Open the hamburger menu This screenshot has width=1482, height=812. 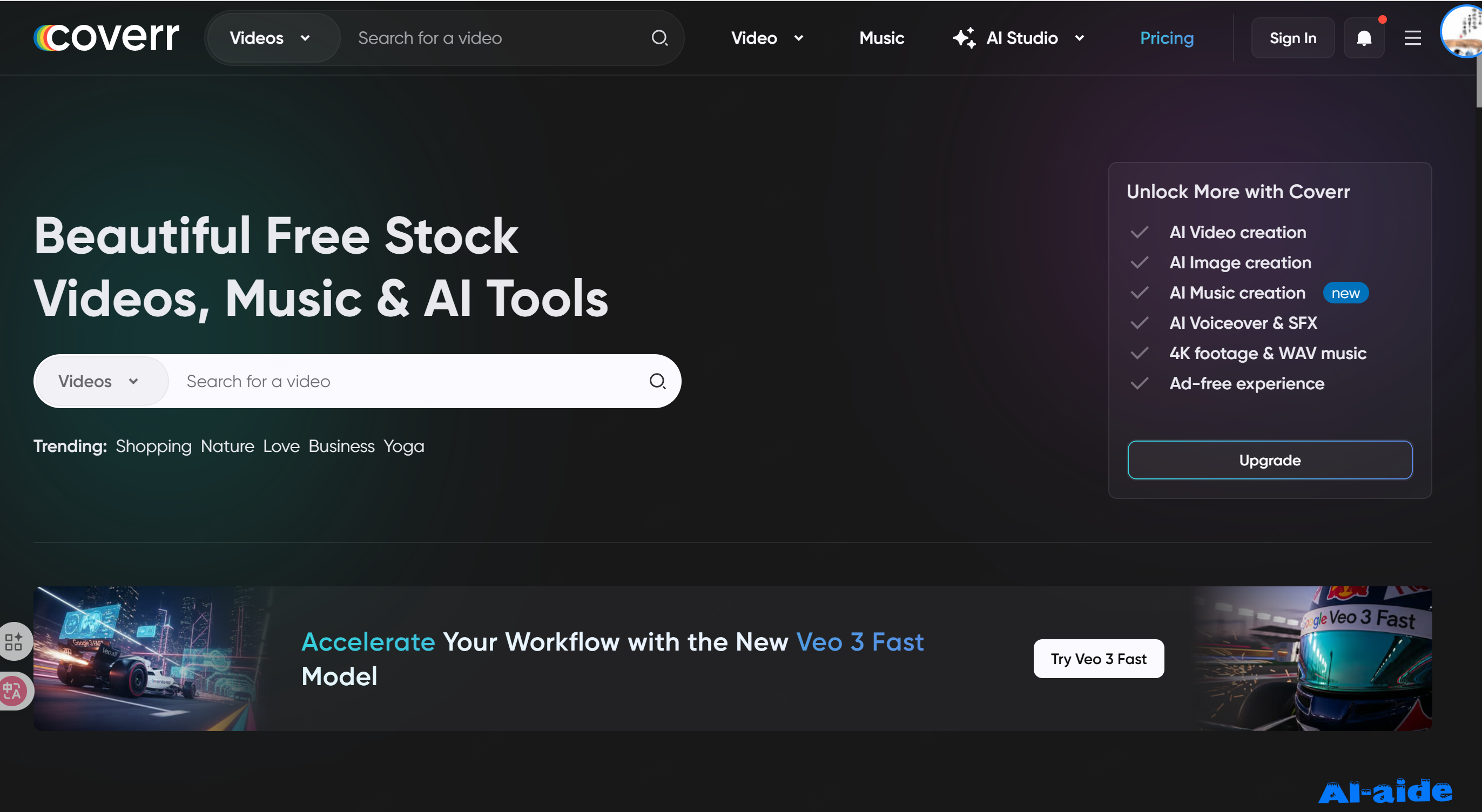1412,38
